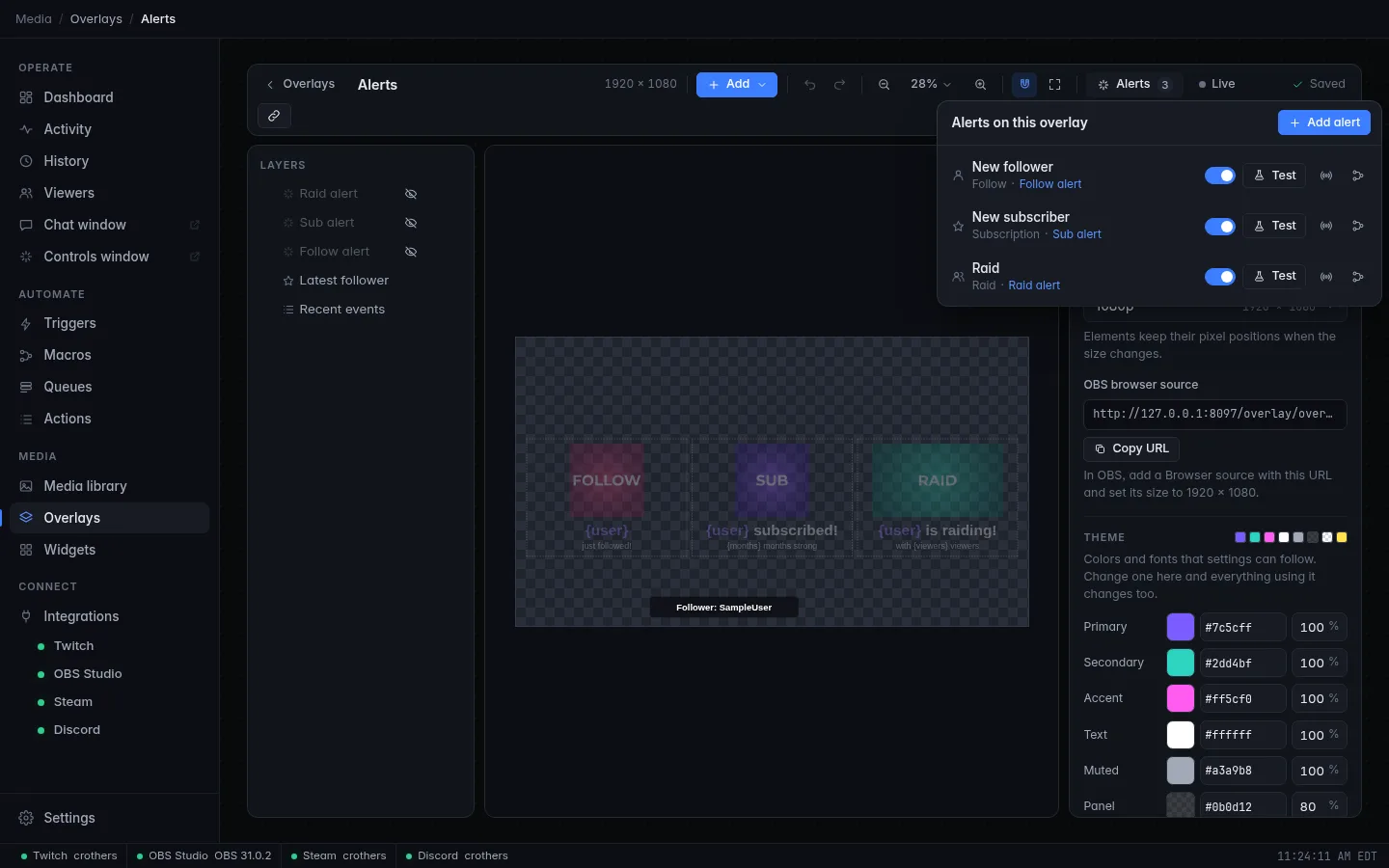1389x868 pixels.
Task: Open Settings gear in sidebar
Action: [26, 818]
